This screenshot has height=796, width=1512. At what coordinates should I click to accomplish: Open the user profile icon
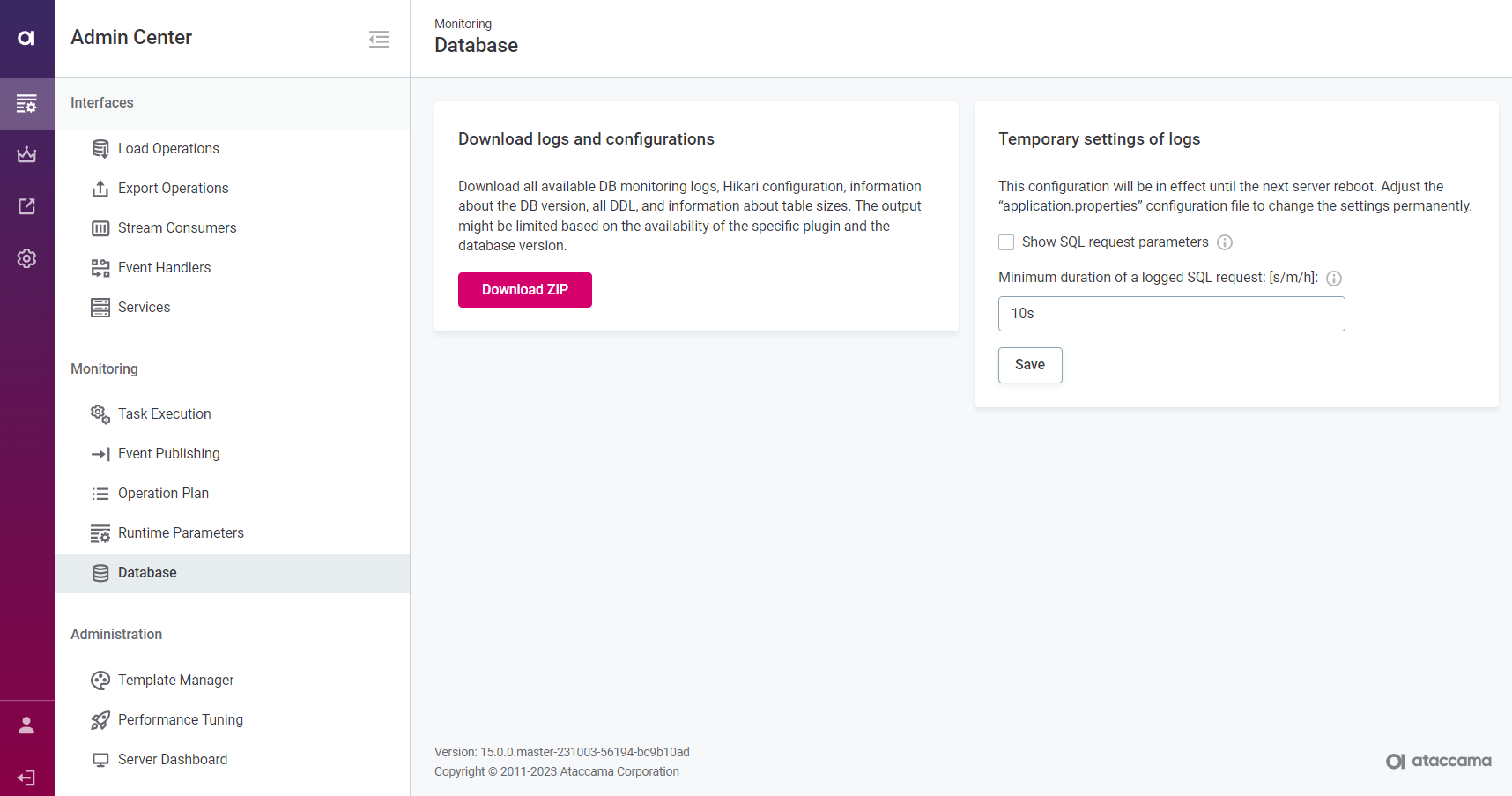tap(26, 725)
